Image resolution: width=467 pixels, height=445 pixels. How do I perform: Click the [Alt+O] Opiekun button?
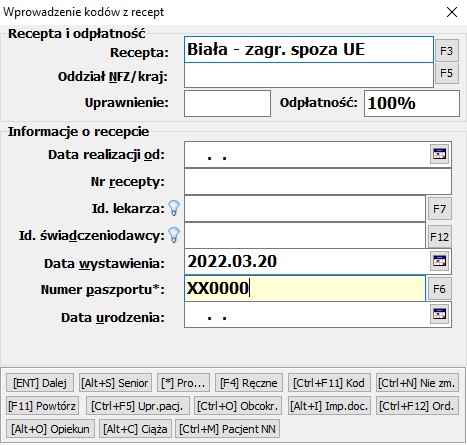[x=50, y=429]
